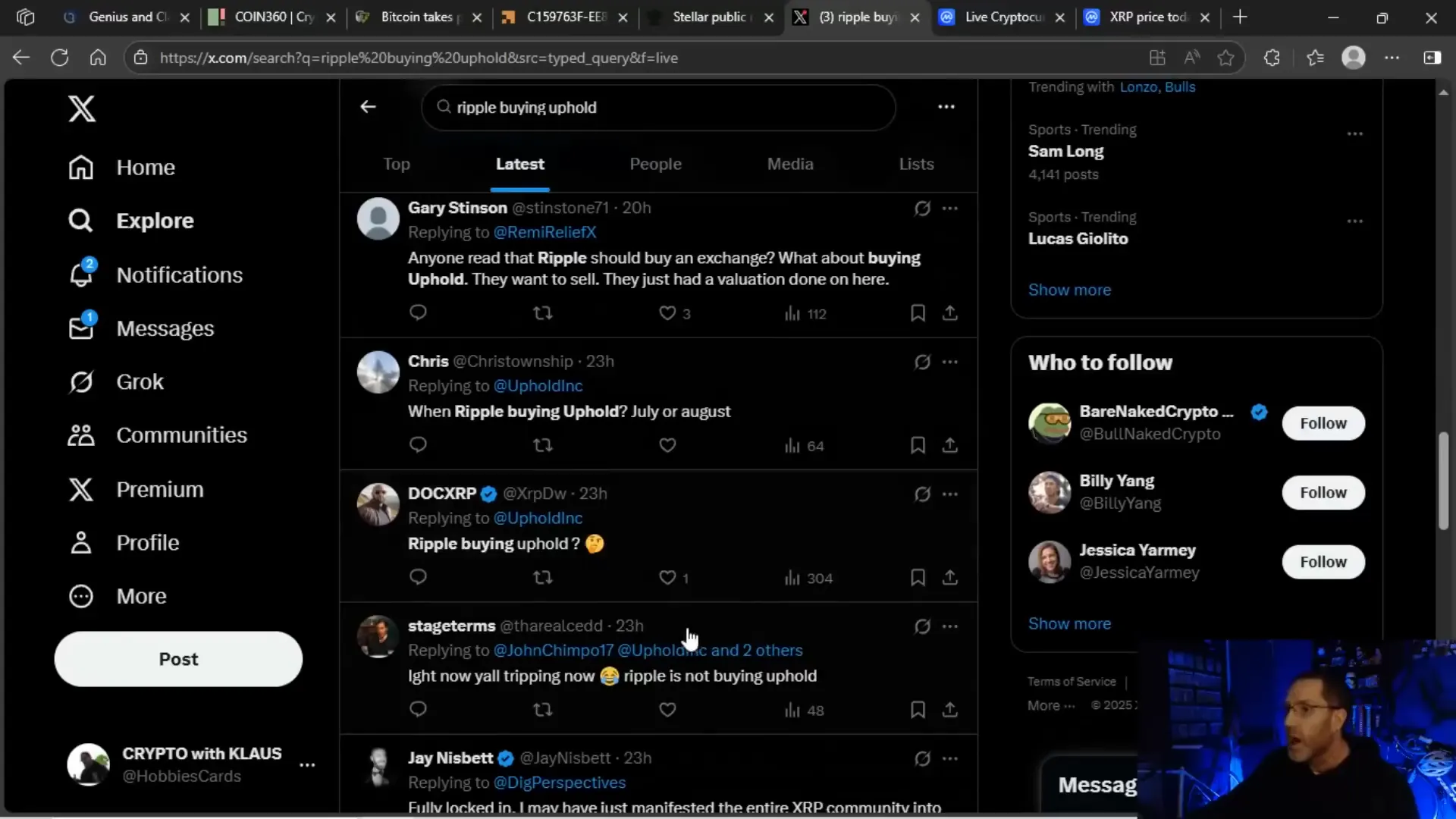
Task: Bookmark stageterms's post
Action: point(918,709)
